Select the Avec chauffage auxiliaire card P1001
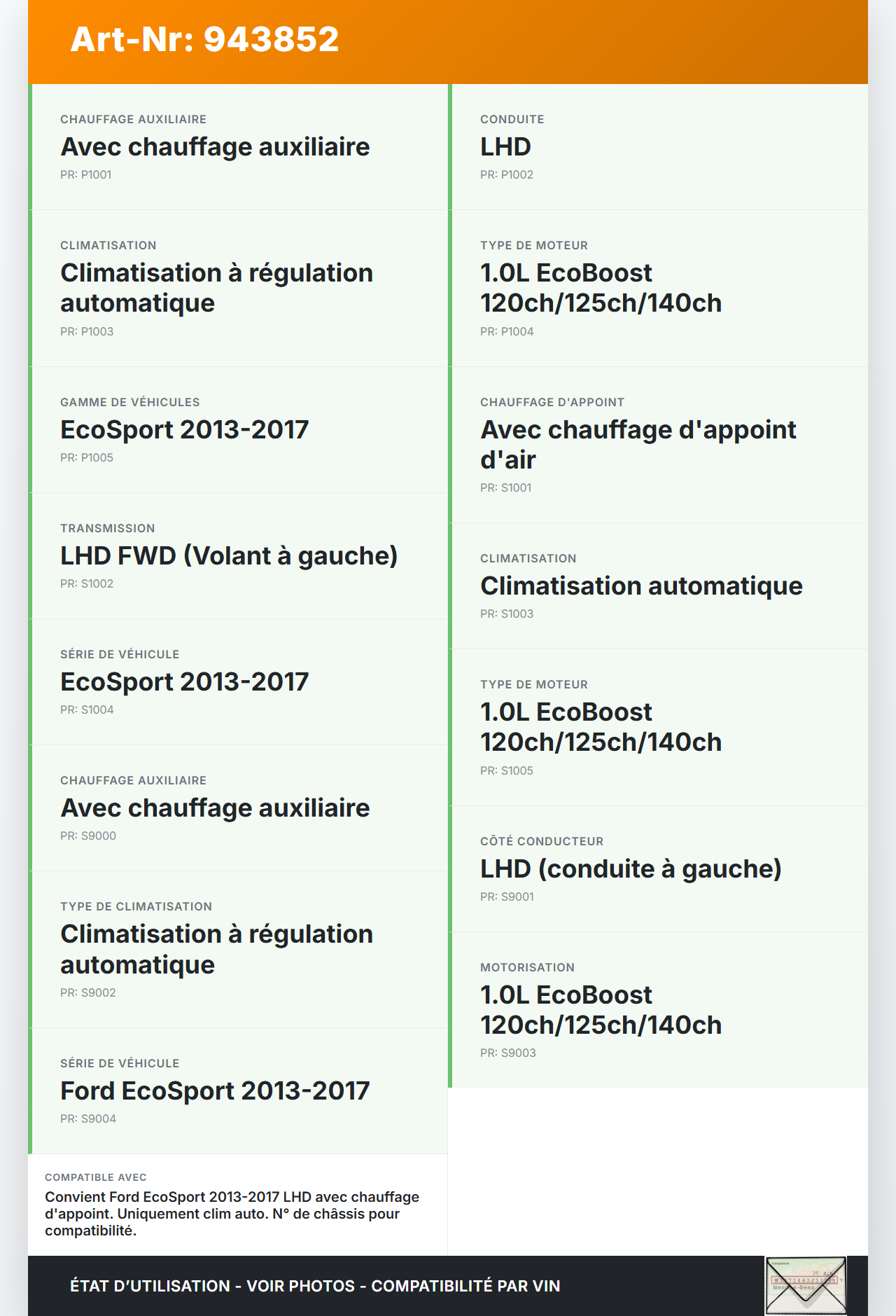The height and width of the screenshot is (1316, 896). point(238,146)
